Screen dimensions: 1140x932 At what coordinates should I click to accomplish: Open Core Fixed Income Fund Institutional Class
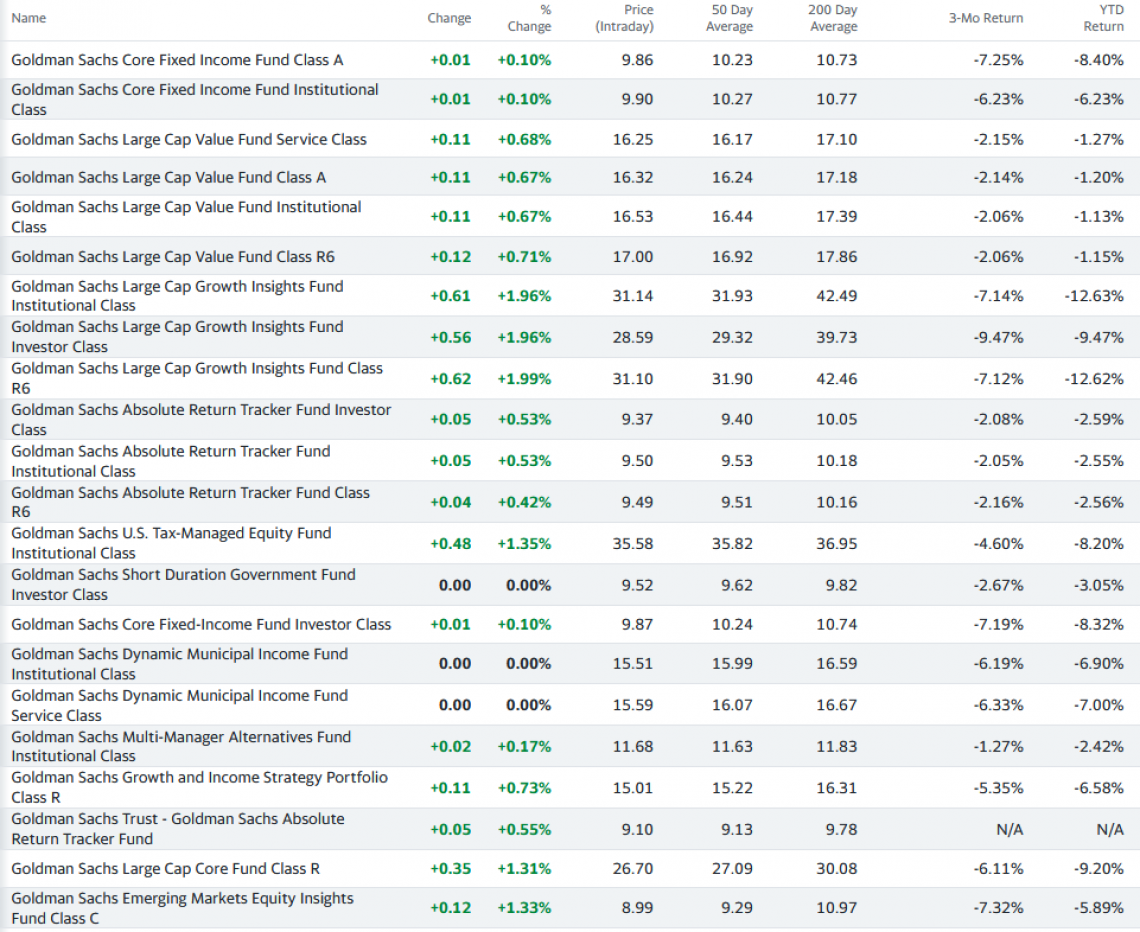195,100
